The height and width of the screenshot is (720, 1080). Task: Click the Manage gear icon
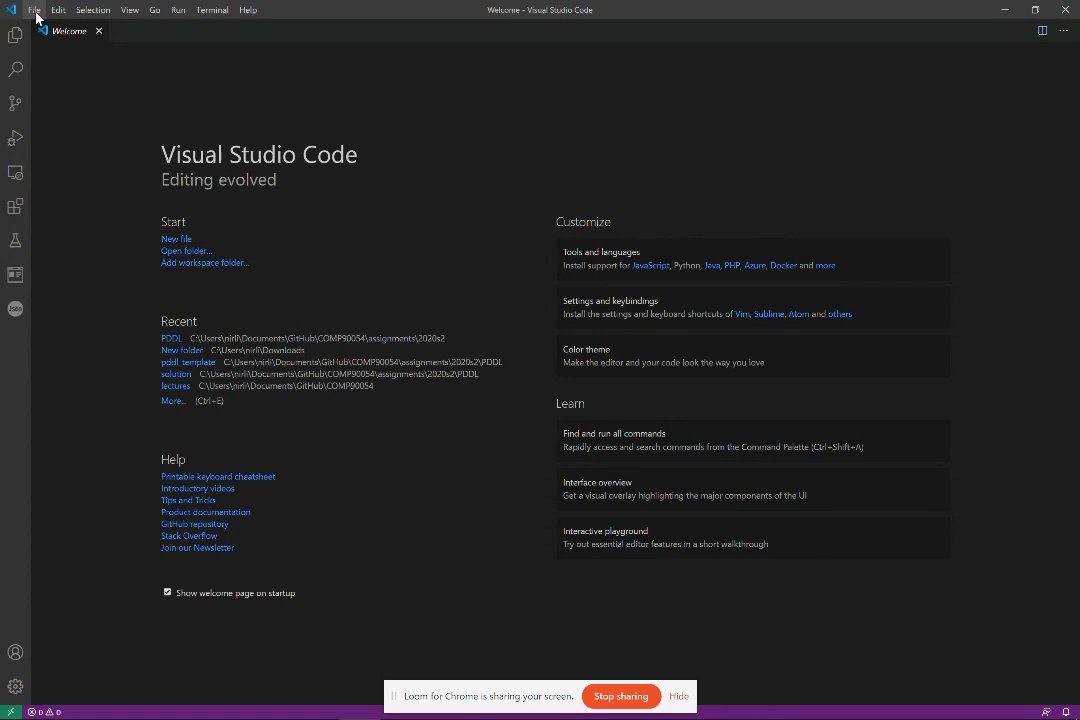[15, 687]
